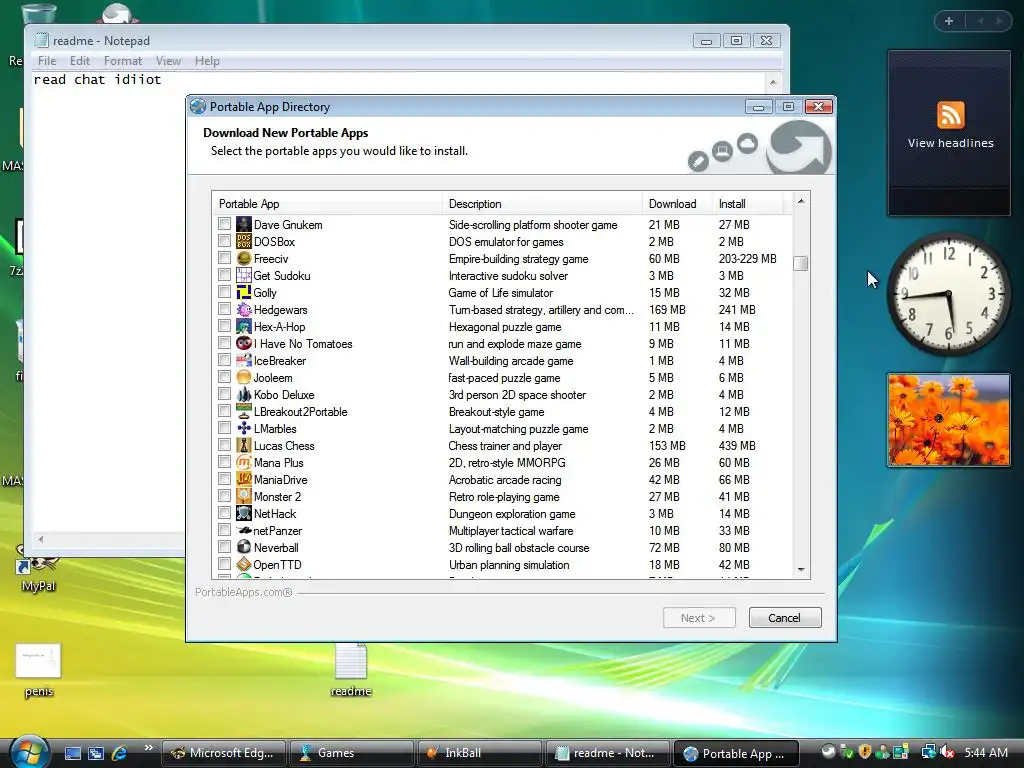Open the Notepad File menu
The width and height of the screenshot is (1024, 768).
point(47,61)
